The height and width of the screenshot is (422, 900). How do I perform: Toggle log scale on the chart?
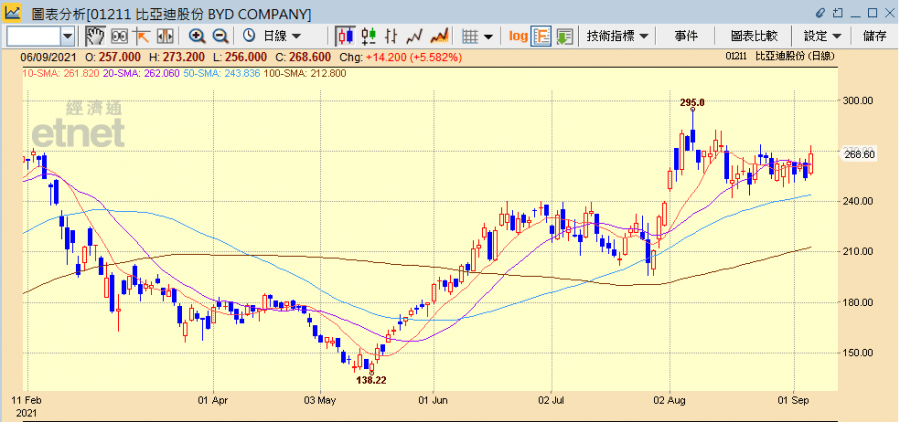518,36
